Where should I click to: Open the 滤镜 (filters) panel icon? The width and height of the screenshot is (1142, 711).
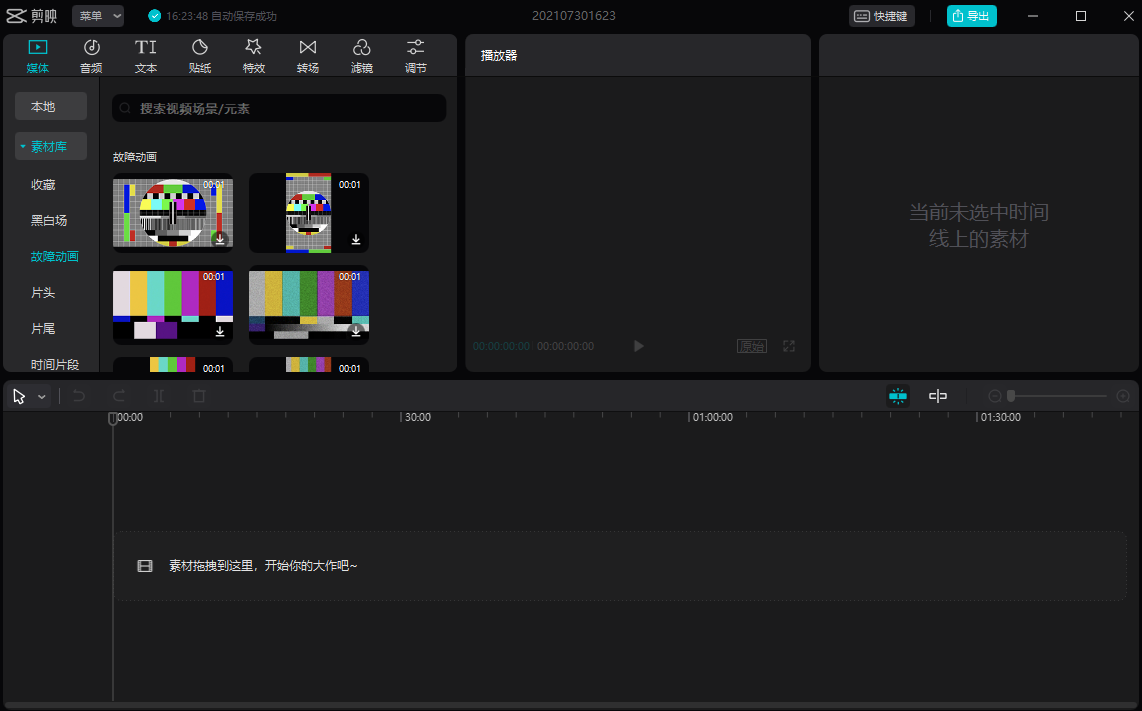click(x=362, y=55)
